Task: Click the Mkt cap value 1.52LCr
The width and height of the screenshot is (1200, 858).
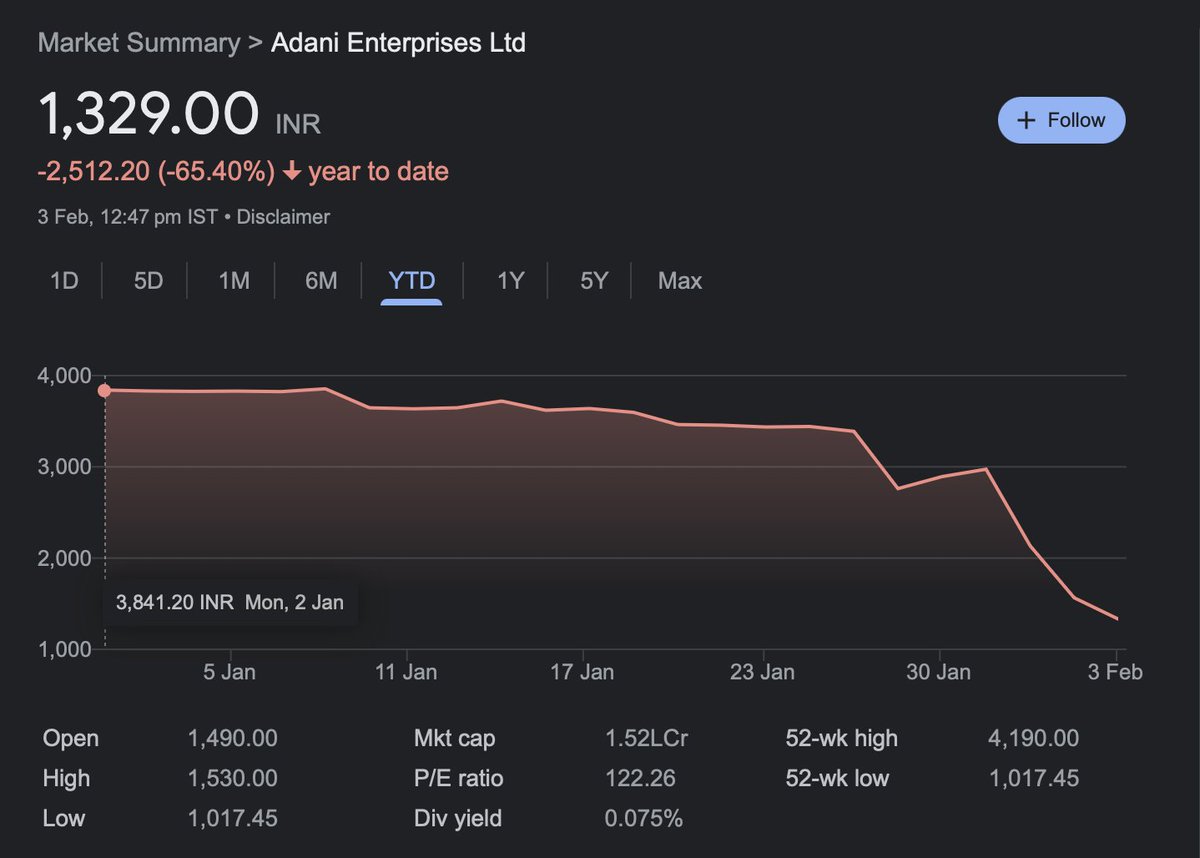Action: click(x=646, y=739)
